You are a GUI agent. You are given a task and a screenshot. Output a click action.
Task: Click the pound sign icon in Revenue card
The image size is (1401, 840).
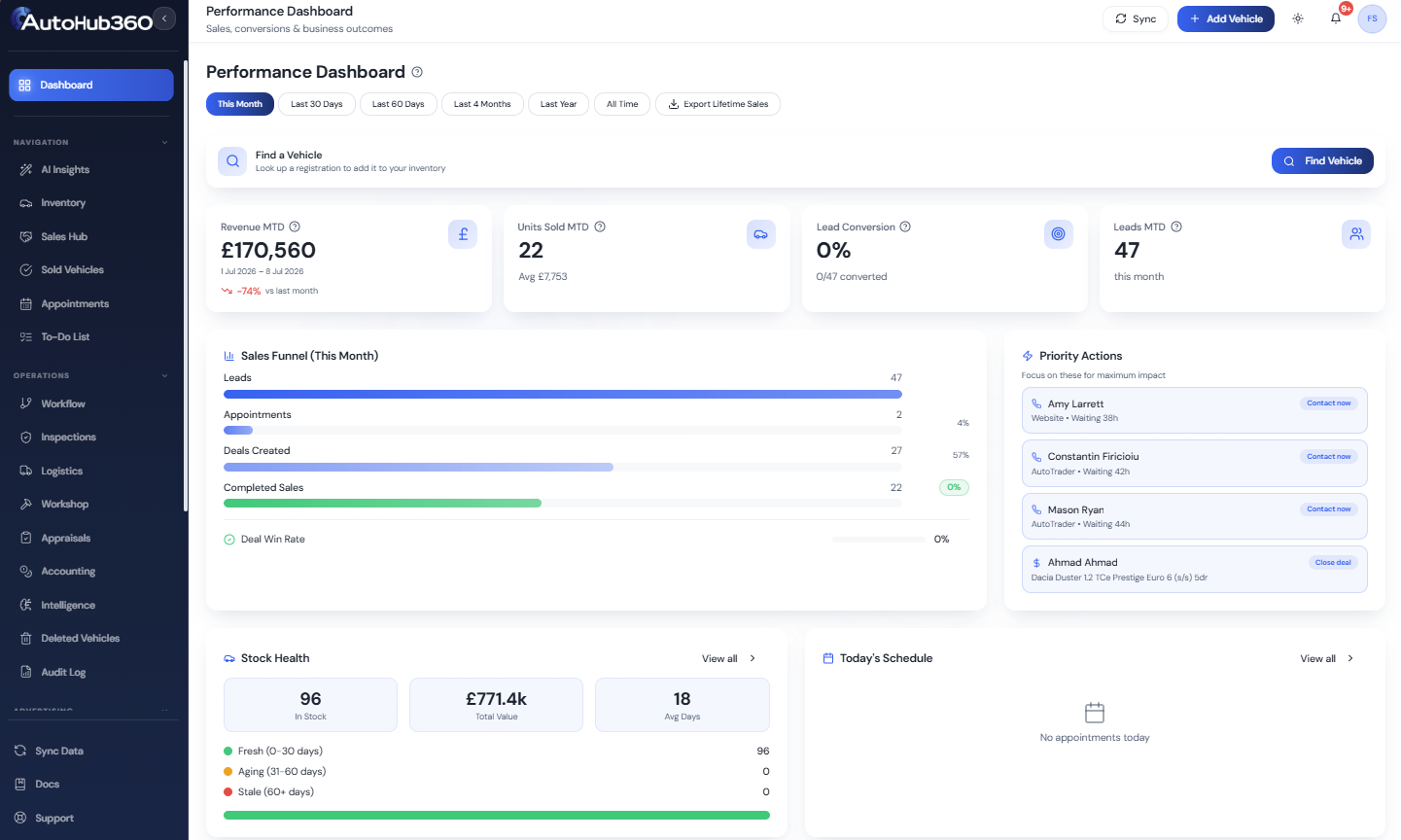463,234
